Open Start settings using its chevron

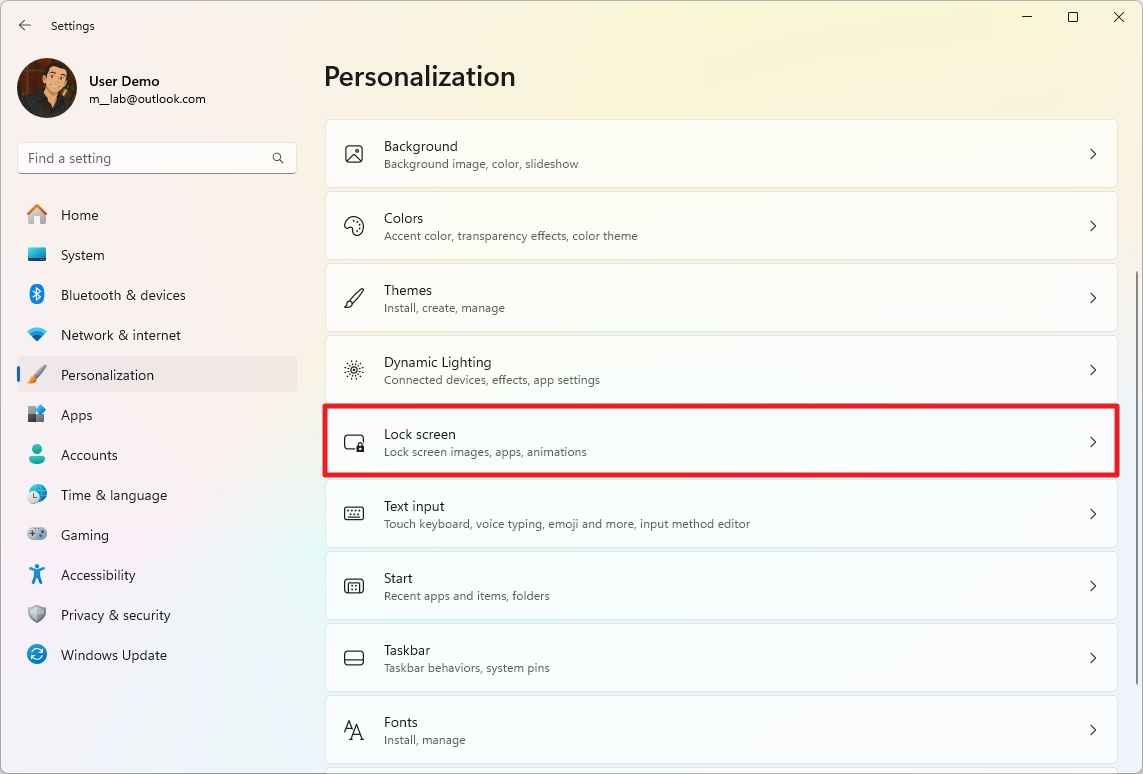point(1093,586)
